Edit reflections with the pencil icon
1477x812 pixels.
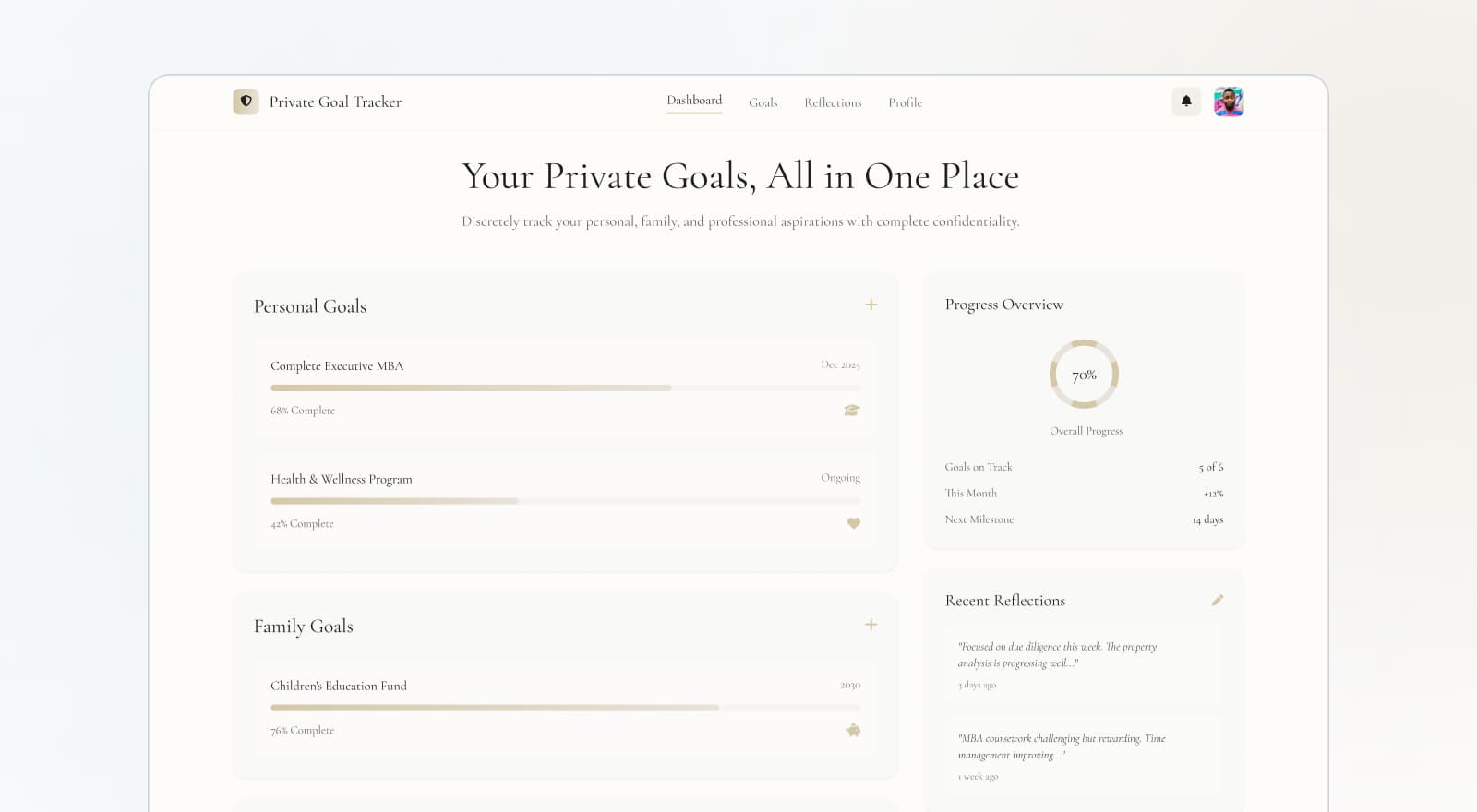tap(1218, 600)
